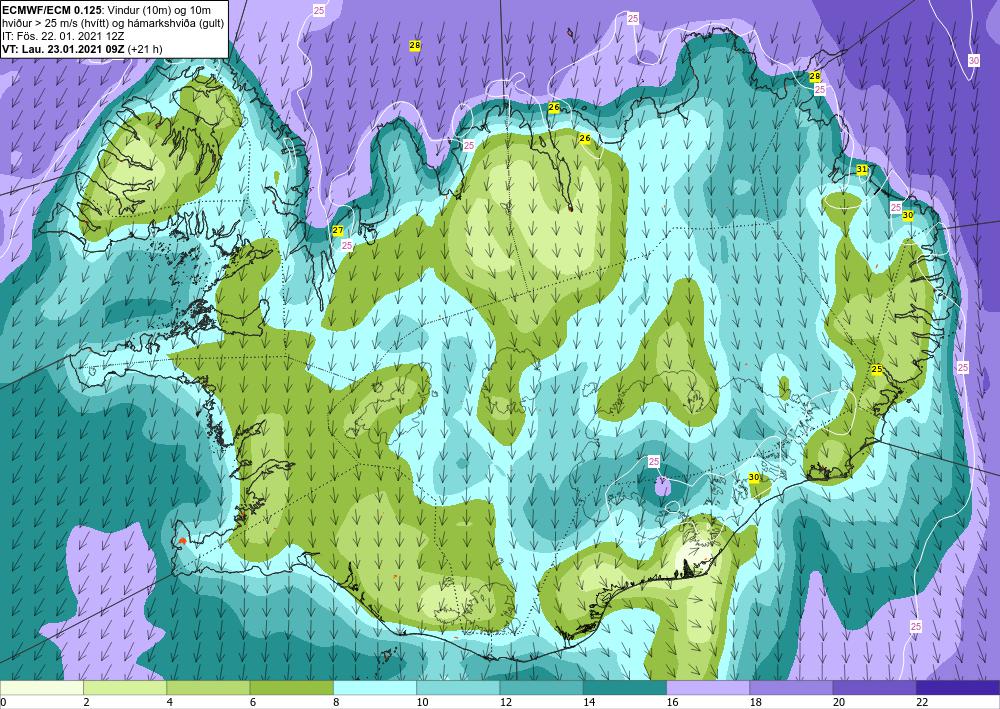This screenshot has width=1000, height=709.
Task: Select the 8–10 m/s pale cyan legend swatch
Action: pos(375,687)
